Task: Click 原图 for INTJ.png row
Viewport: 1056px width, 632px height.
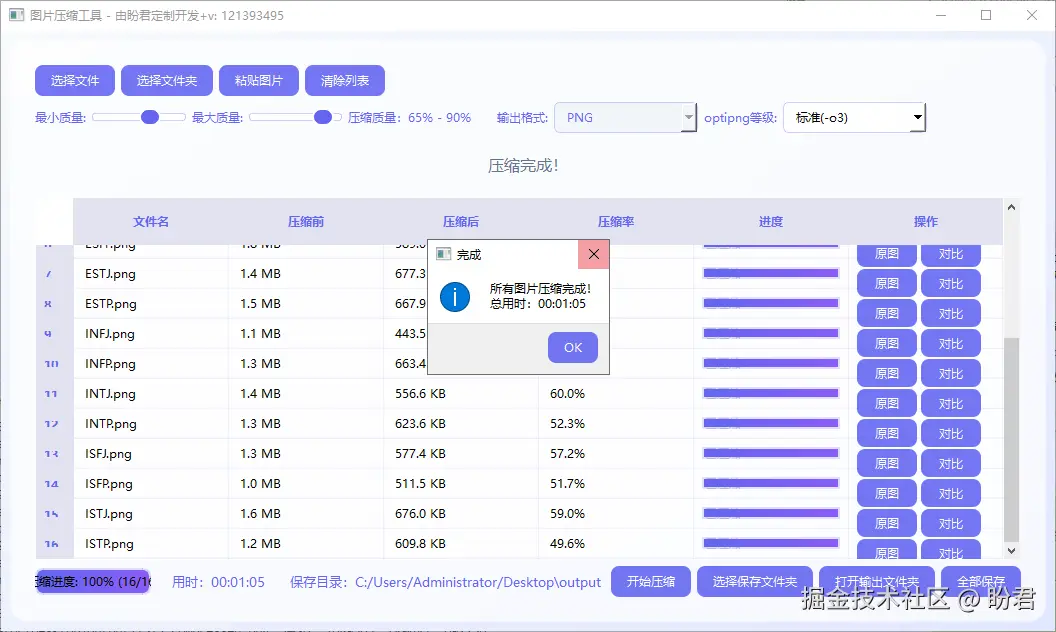Action: (x=886, y=404)
